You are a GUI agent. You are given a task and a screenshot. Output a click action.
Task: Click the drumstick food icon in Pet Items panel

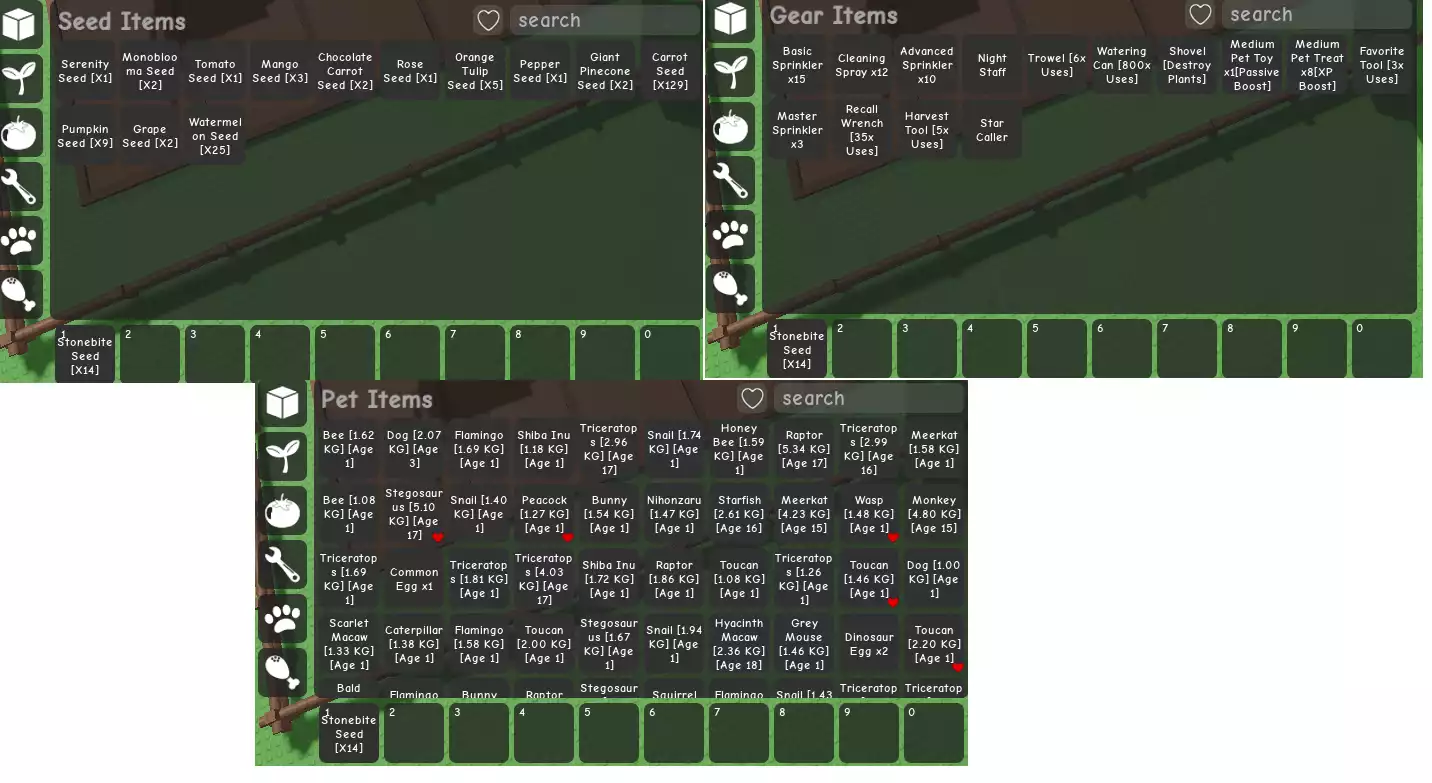pyautogui.click(x=283, y=672)
